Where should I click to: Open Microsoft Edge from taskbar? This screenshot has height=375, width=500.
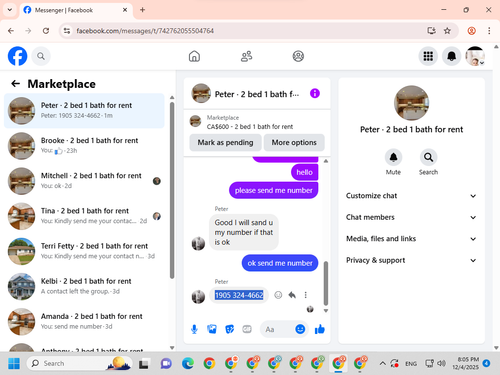pos(188,363)
